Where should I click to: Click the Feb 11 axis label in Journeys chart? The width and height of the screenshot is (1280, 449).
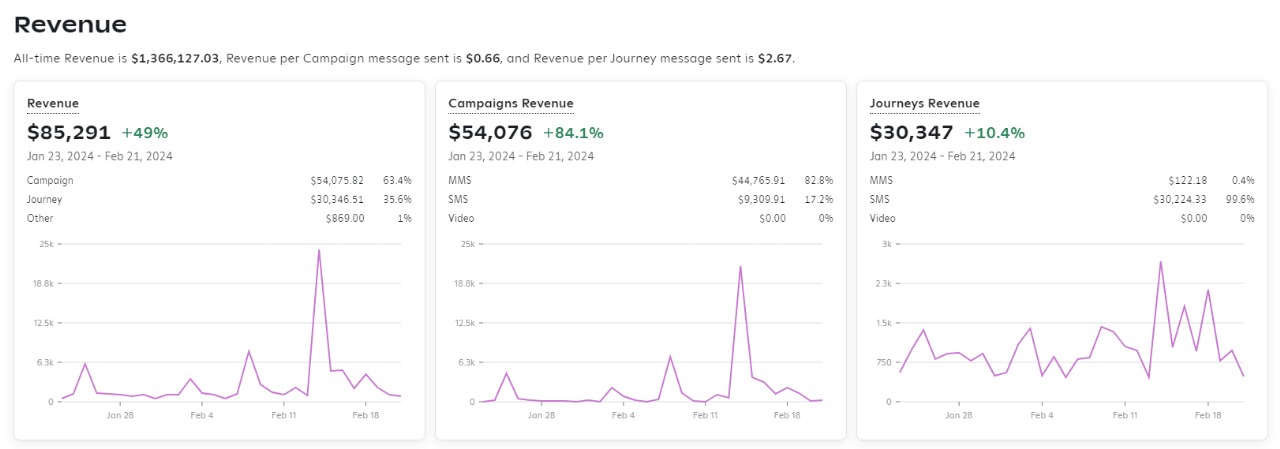(x=1124, y=415)
